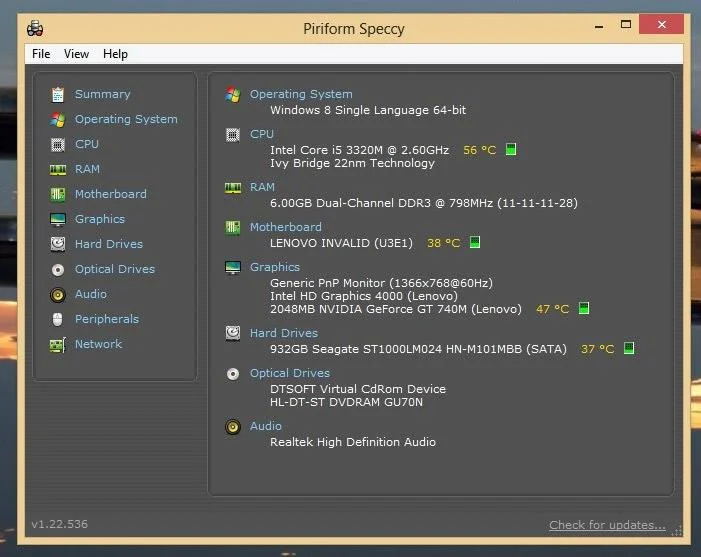Click the Operating System heading link in summary

[301, 94]
